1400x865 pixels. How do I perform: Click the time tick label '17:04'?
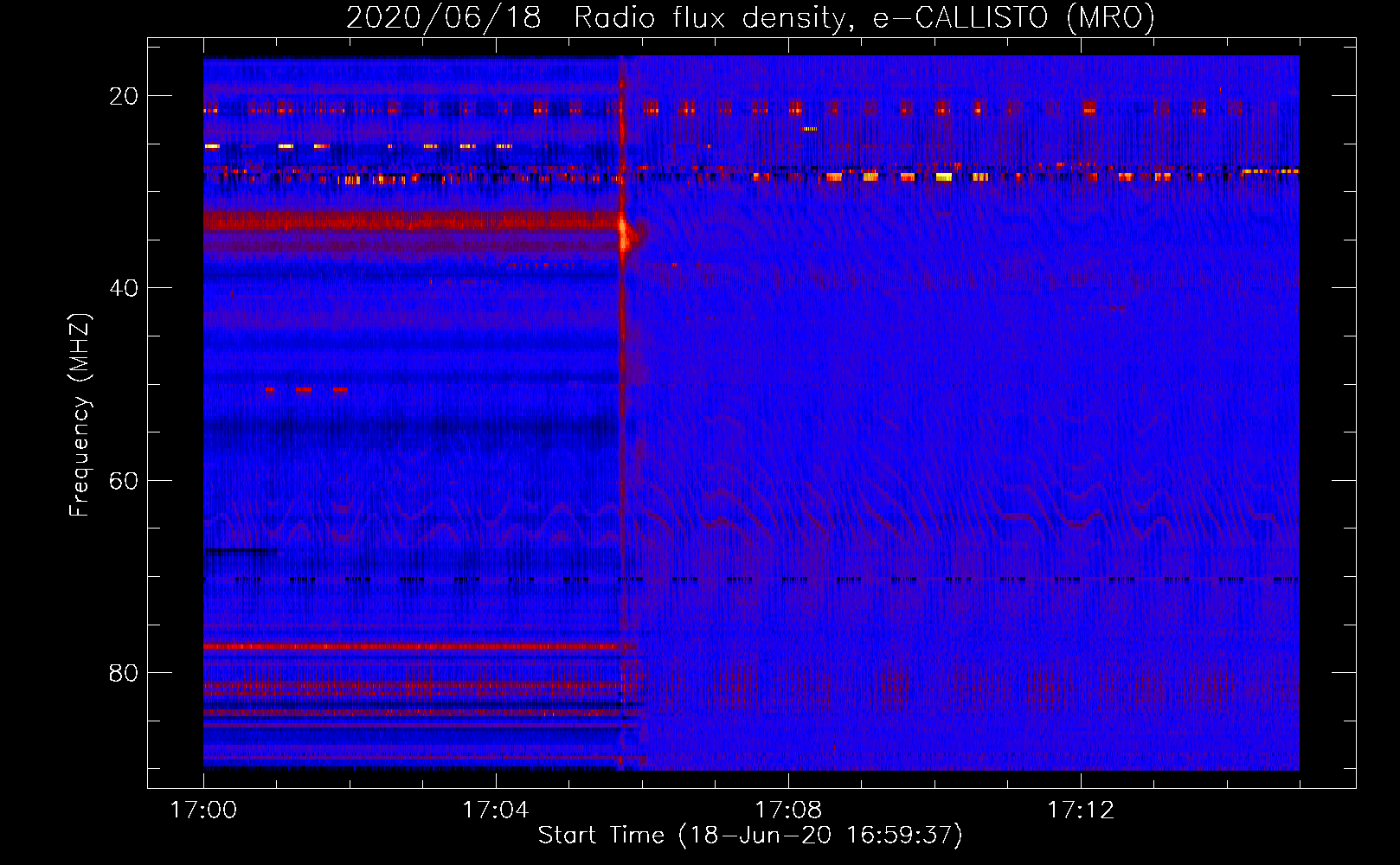(x=496, y=811)
